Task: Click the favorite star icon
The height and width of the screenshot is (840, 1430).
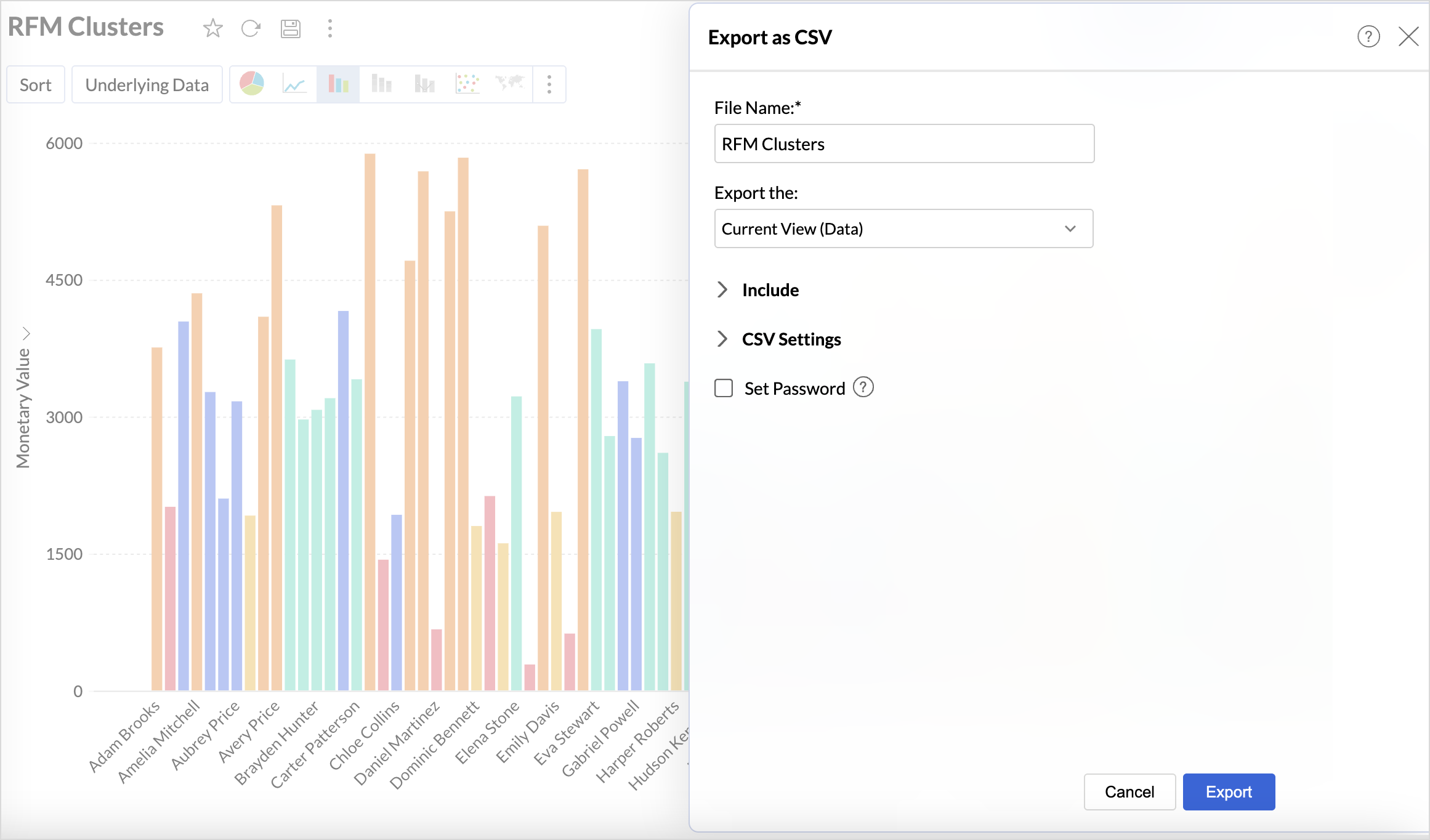Action: tap(212, 28)
